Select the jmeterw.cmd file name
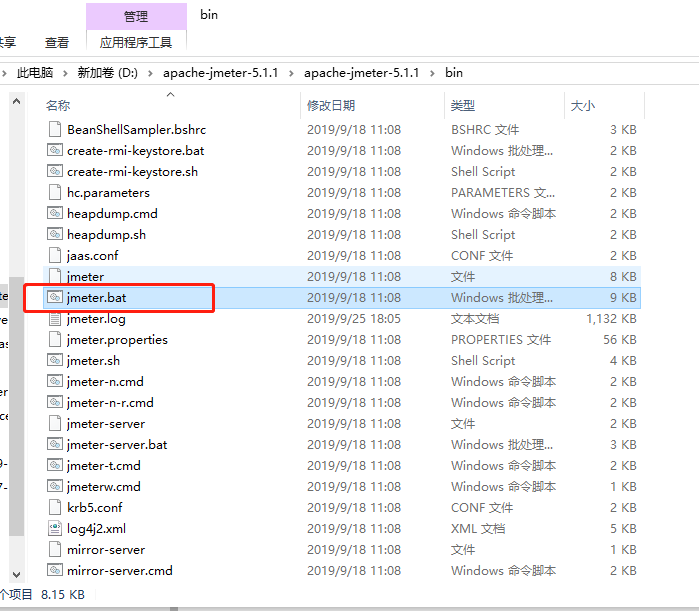This screenshot has height=611, width=699. [104, 486]
